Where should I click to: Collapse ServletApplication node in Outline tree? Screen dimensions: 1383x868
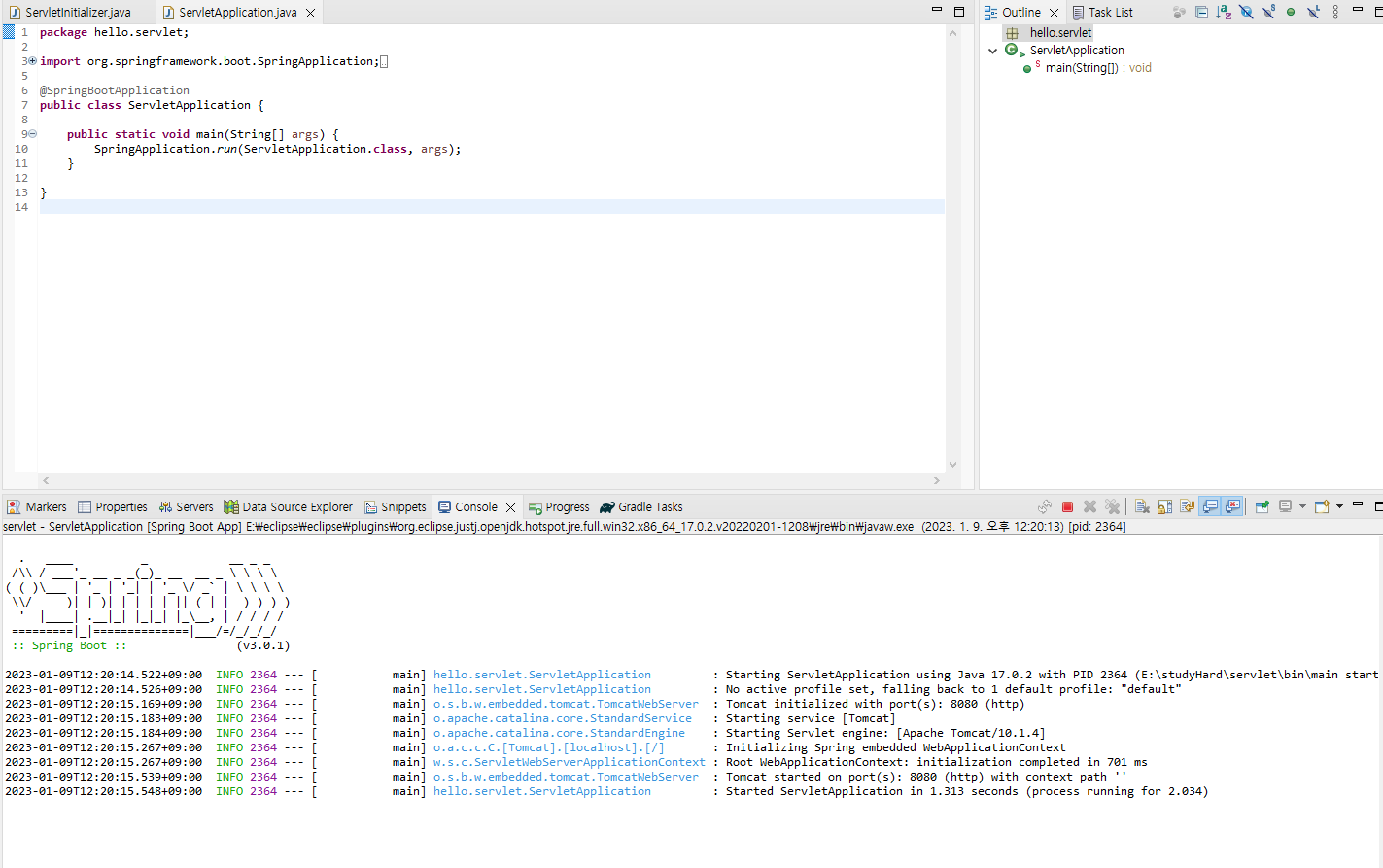click(992, 51)
